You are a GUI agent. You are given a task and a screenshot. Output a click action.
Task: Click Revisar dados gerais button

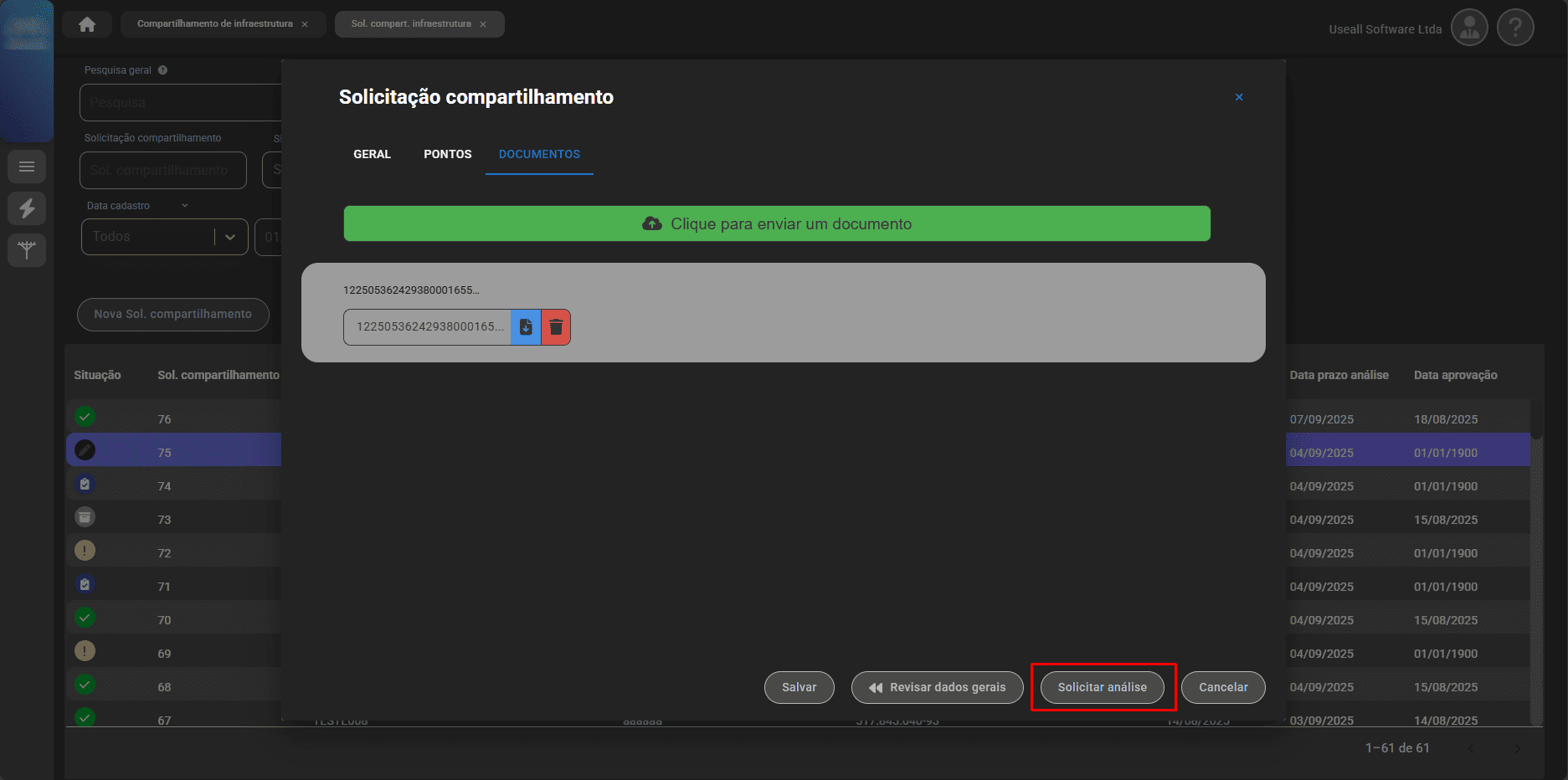coord(937,687)
